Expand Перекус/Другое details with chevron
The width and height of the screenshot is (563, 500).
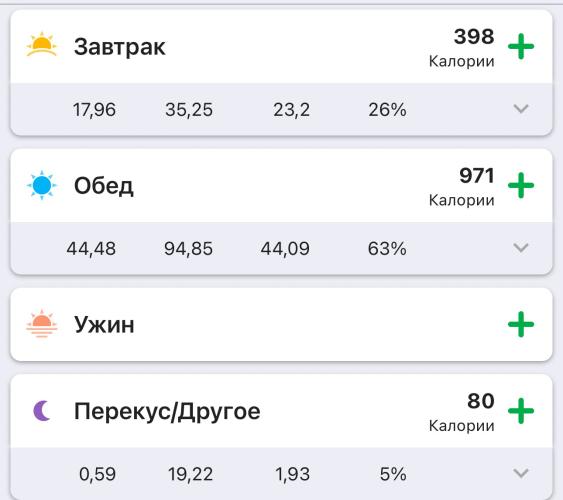pos(521,473)
